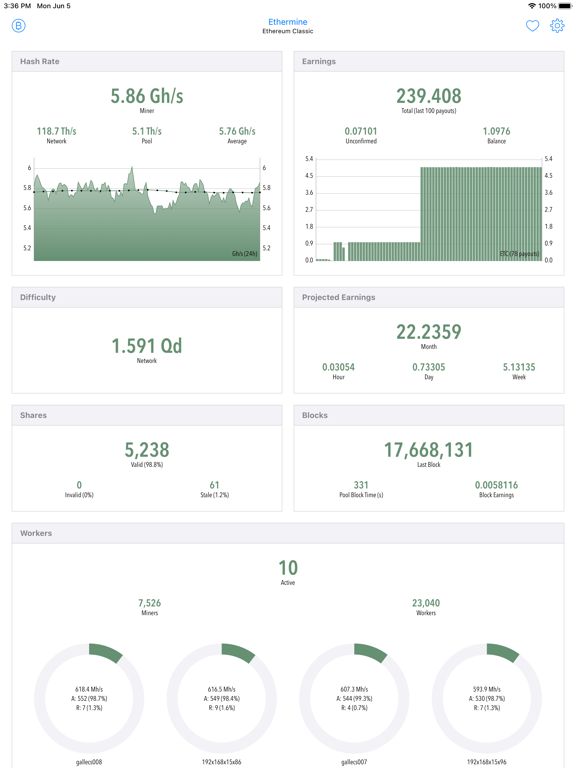Viewport: 576px width, 768px height.
Task: Tap the 10 Active workers count
Action: point(288,568)
